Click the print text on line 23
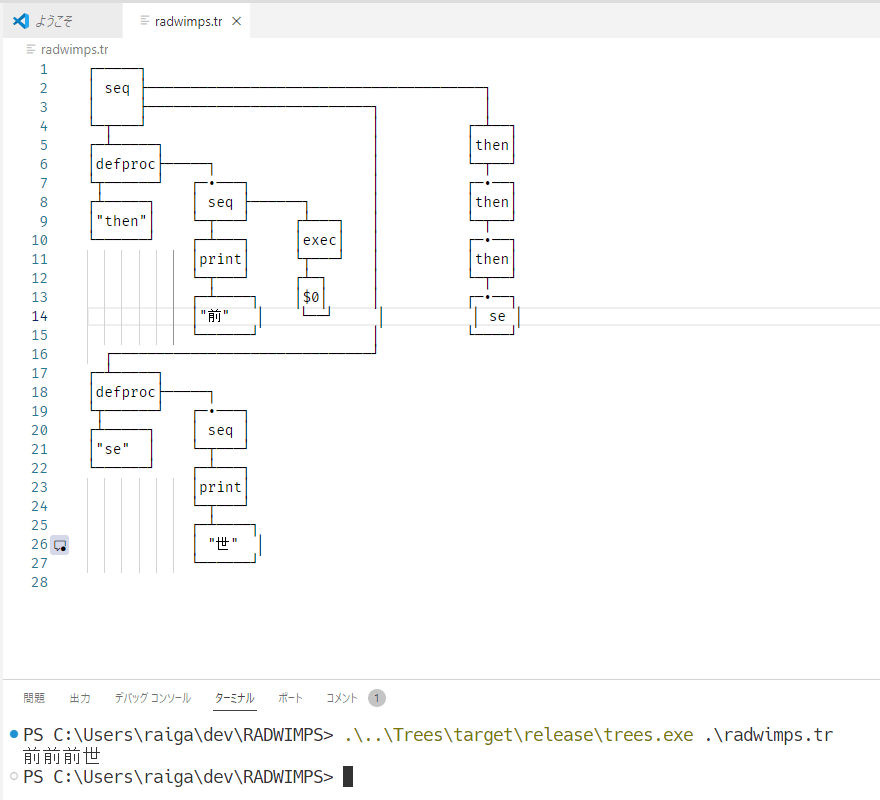Image resolution: width=880 pixels, height=800 pixels. tap(220, 487)
